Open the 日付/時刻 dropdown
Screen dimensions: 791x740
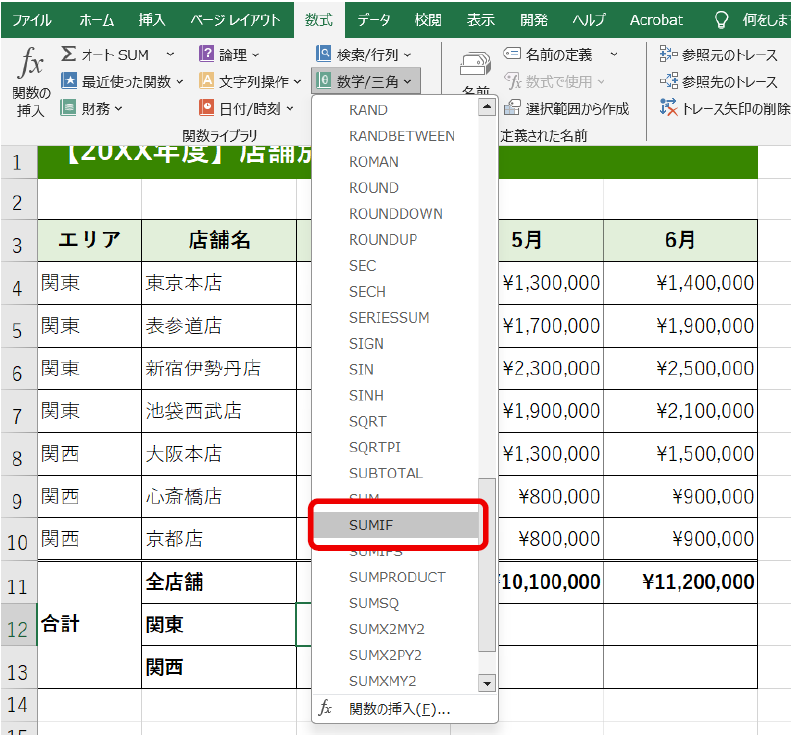click(290, 108)
